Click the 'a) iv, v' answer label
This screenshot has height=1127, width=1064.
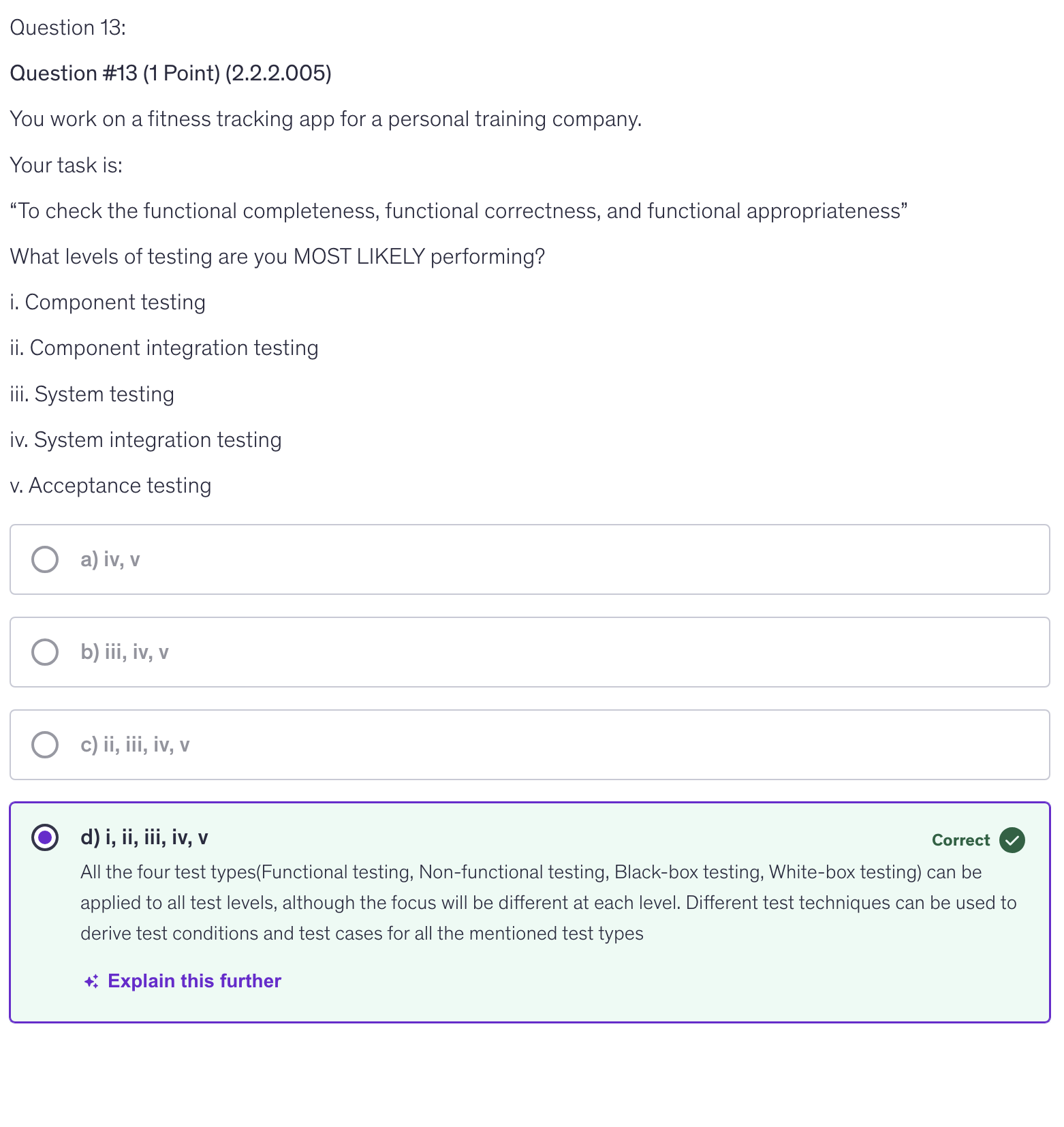tap(110, 559)
